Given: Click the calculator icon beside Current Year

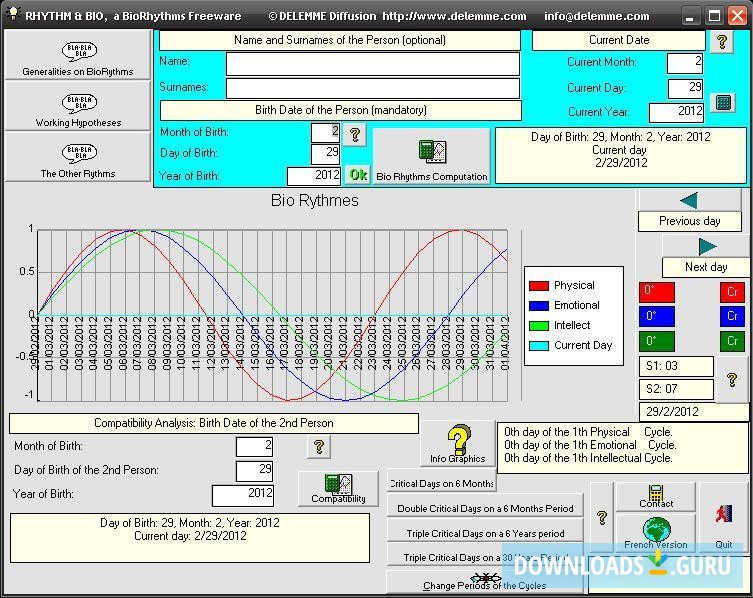Looking at the screenshot, I should (723, 104).
